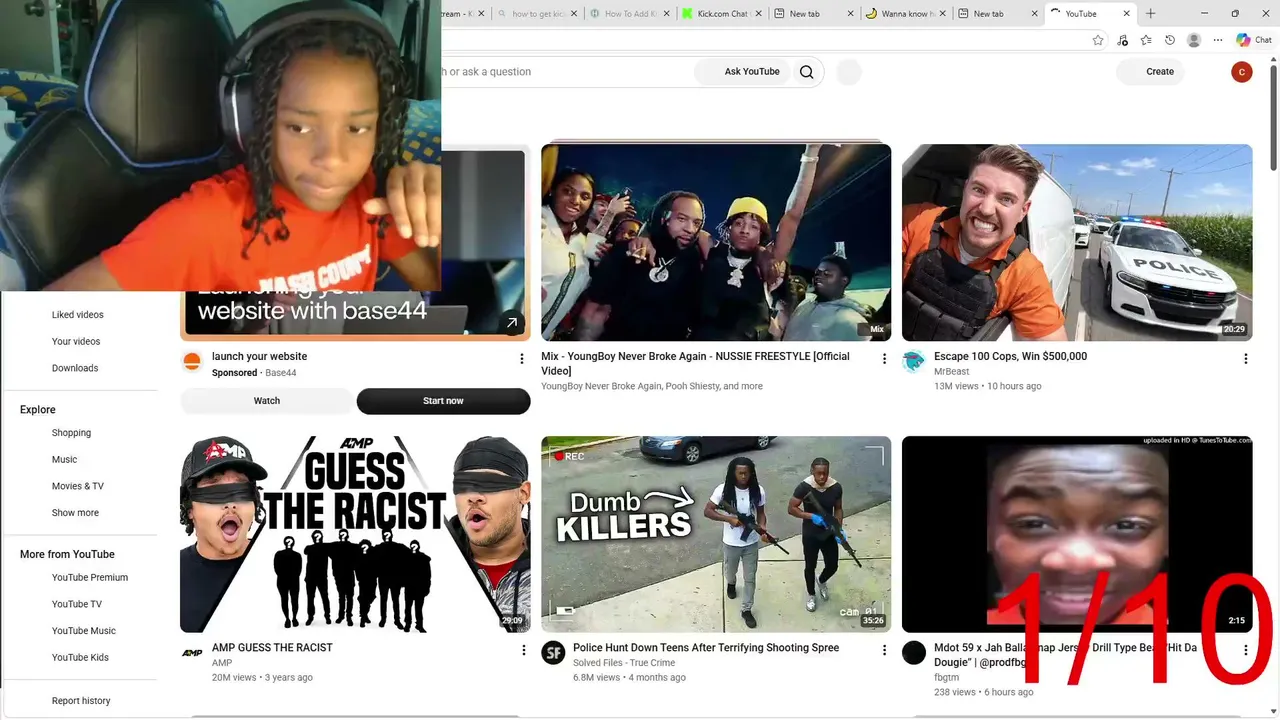Open the Dumb Killers video thumbnail
The image size is (1280, 720).
[x=716, y=534]
